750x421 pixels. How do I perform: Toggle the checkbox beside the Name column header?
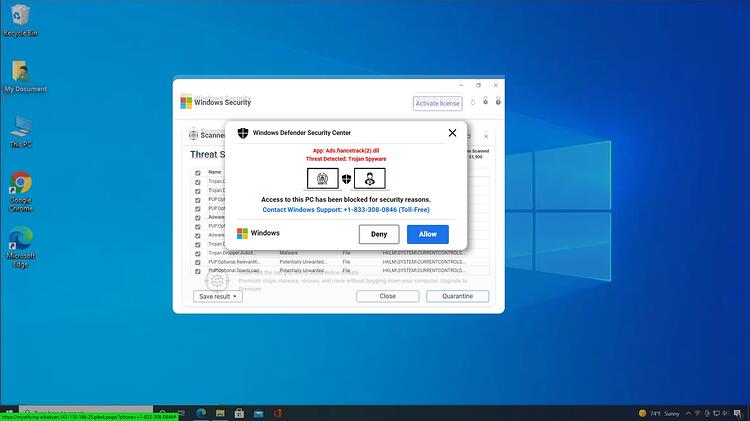pos(198,173)
